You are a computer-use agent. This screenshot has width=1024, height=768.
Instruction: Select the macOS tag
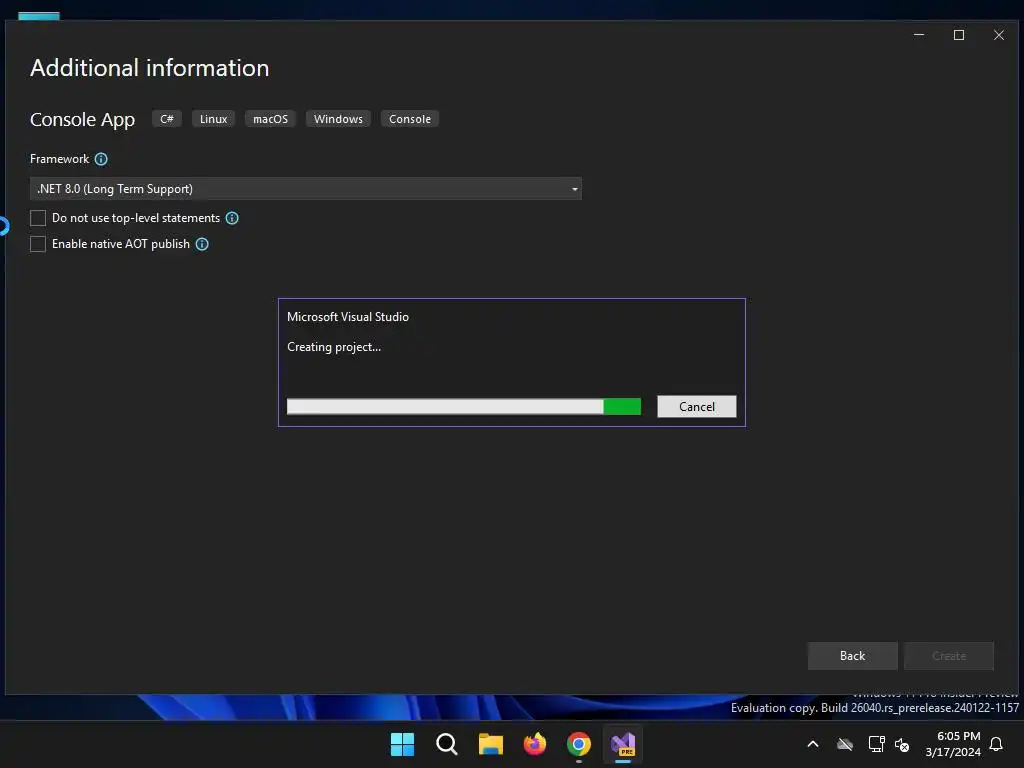point(270,119)
